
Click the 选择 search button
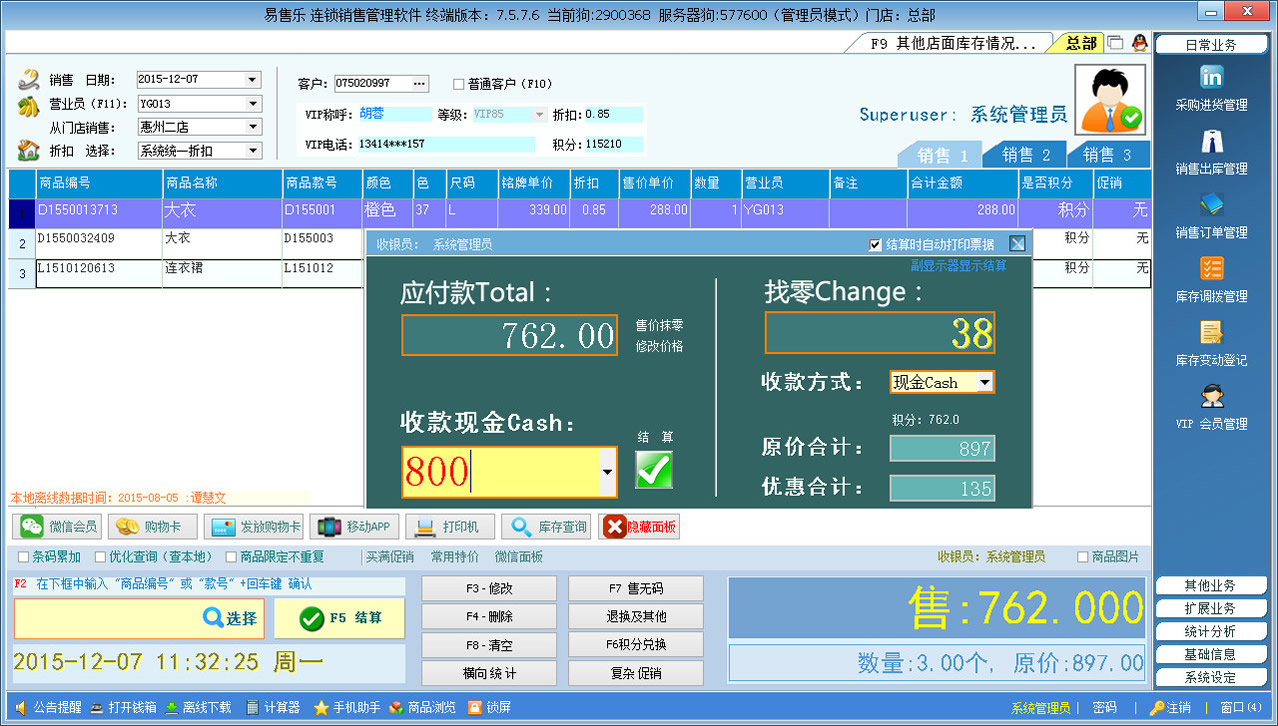point(230,618)
